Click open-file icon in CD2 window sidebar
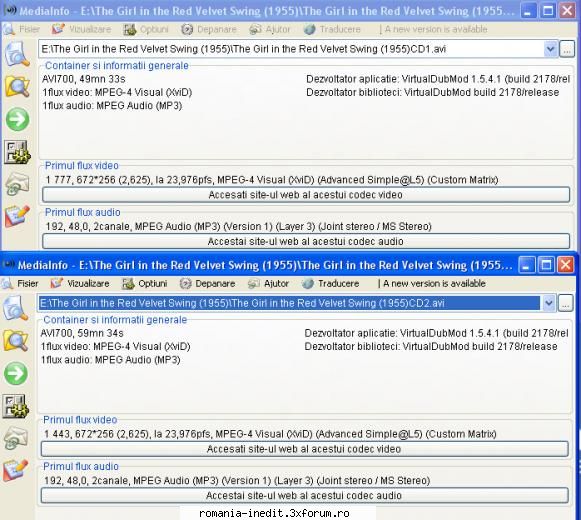Image resolution: width=581 pixels, height=520 pixels. 16,308
